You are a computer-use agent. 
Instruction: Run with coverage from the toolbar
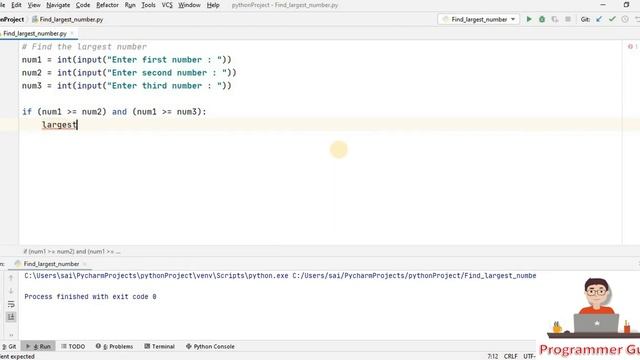555,19
